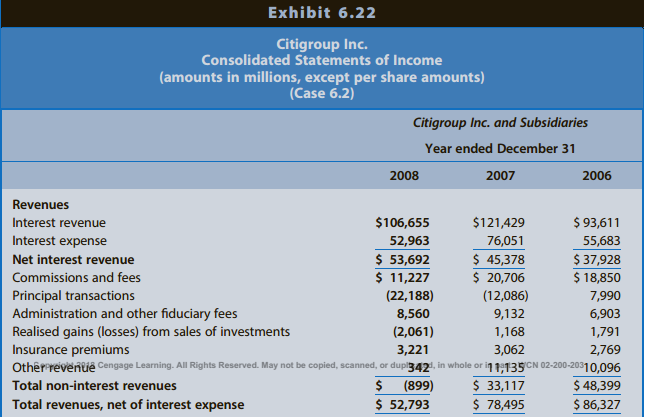
Task: Click the 2008 column header
Action: pos(403,175)
